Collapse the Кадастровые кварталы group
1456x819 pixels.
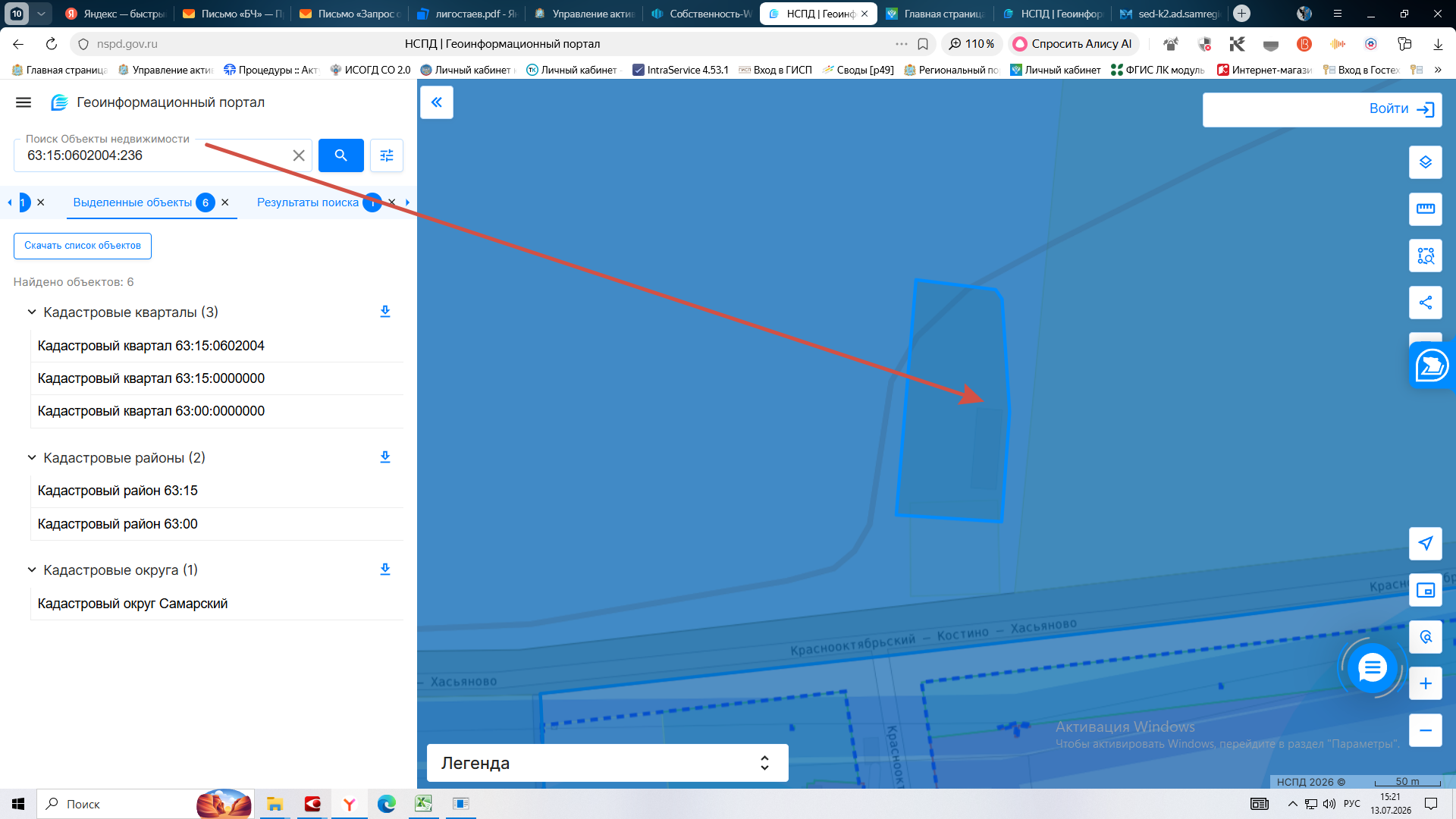click(x=32, y=312)
